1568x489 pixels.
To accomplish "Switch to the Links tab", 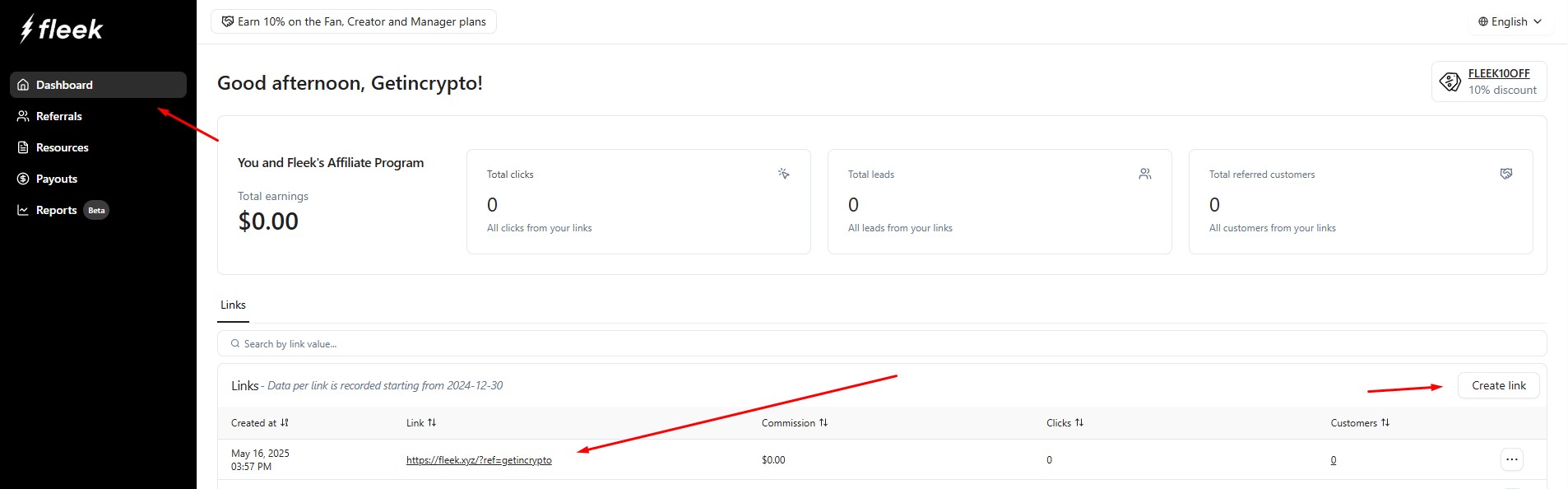I will click(x=233, y=305).
